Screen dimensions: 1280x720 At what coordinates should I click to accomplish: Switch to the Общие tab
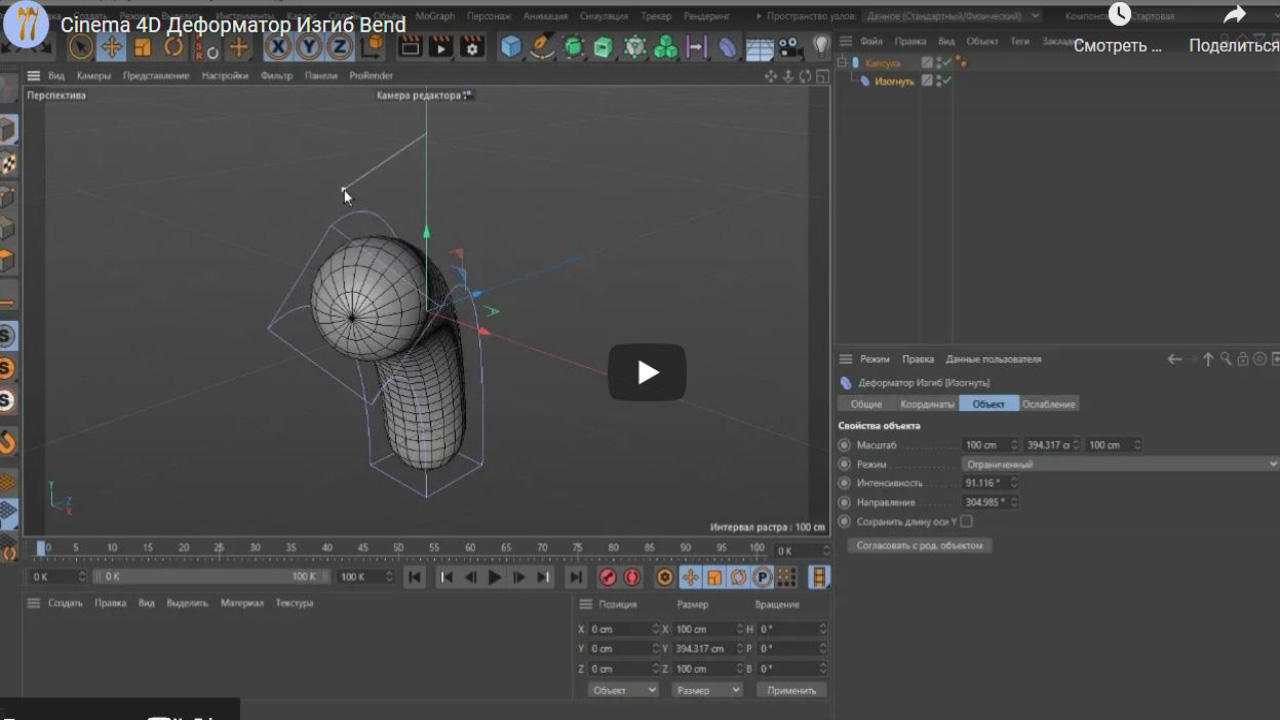point(866,404)
